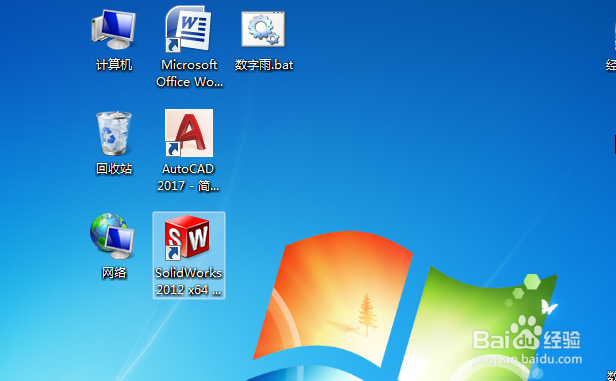
Task: Click the 'AutoCAD 2017 - 简...' label
Action: tap(188, 177)
